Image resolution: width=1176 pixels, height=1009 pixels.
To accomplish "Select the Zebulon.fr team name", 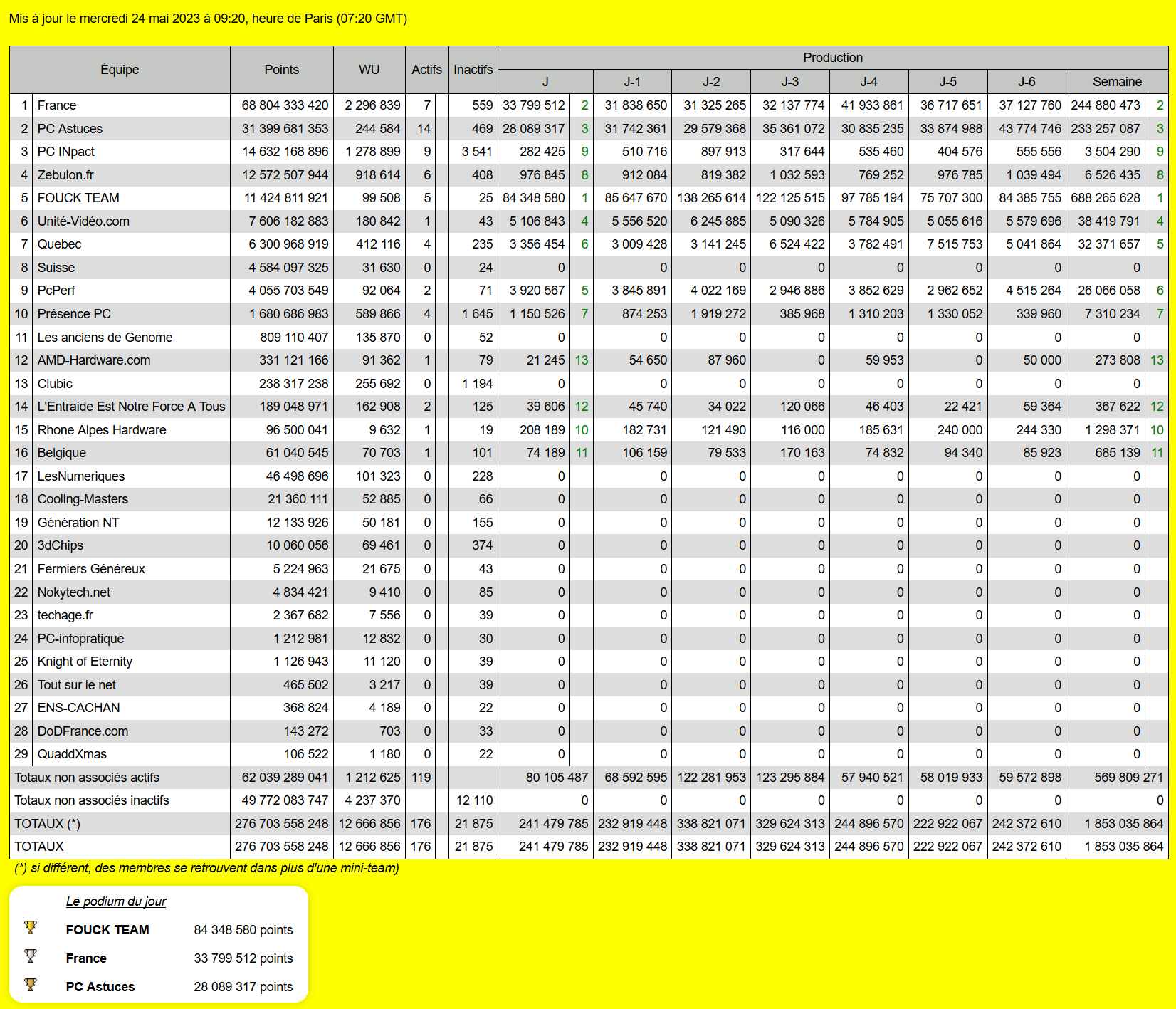I will [x=65, y=175].
